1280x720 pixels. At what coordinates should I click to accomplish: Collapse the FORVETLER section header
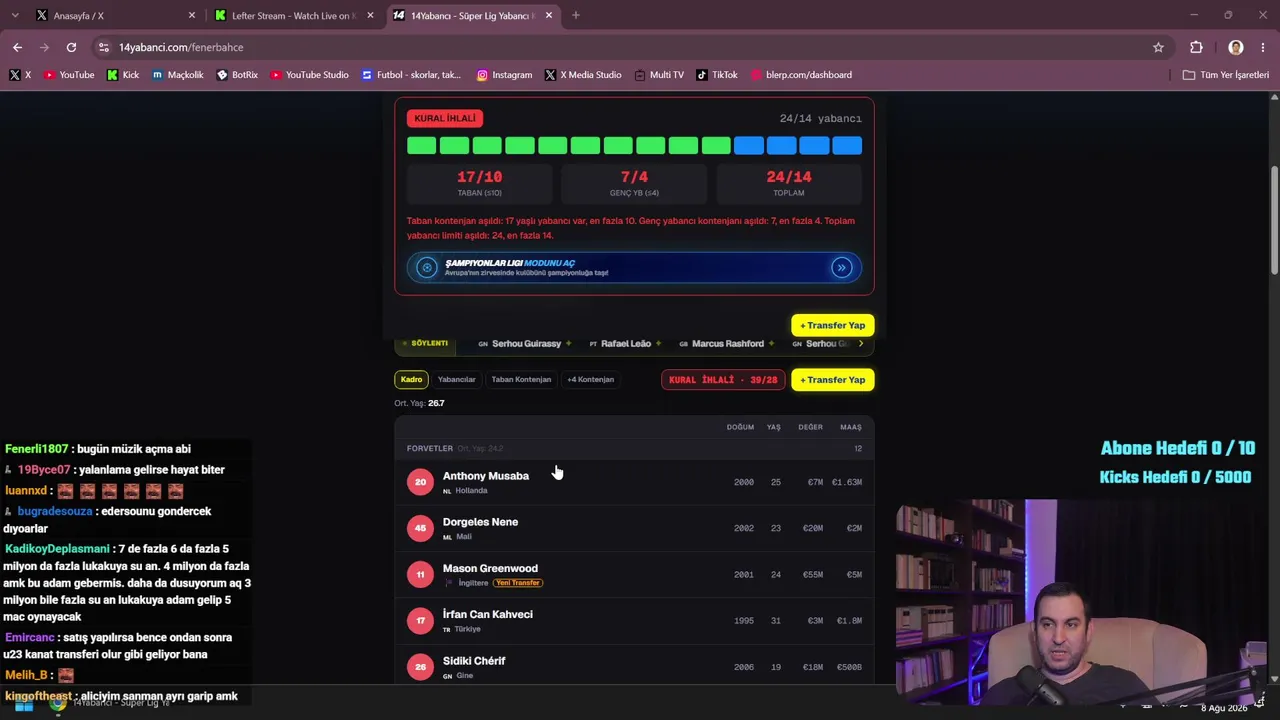coord(634,448)
